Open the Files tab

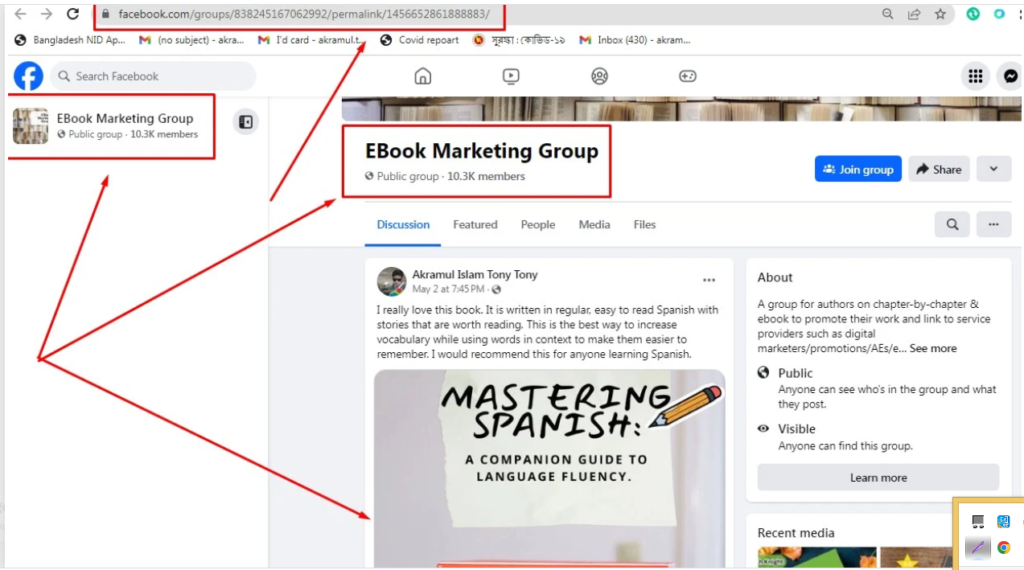coord(644,225)
